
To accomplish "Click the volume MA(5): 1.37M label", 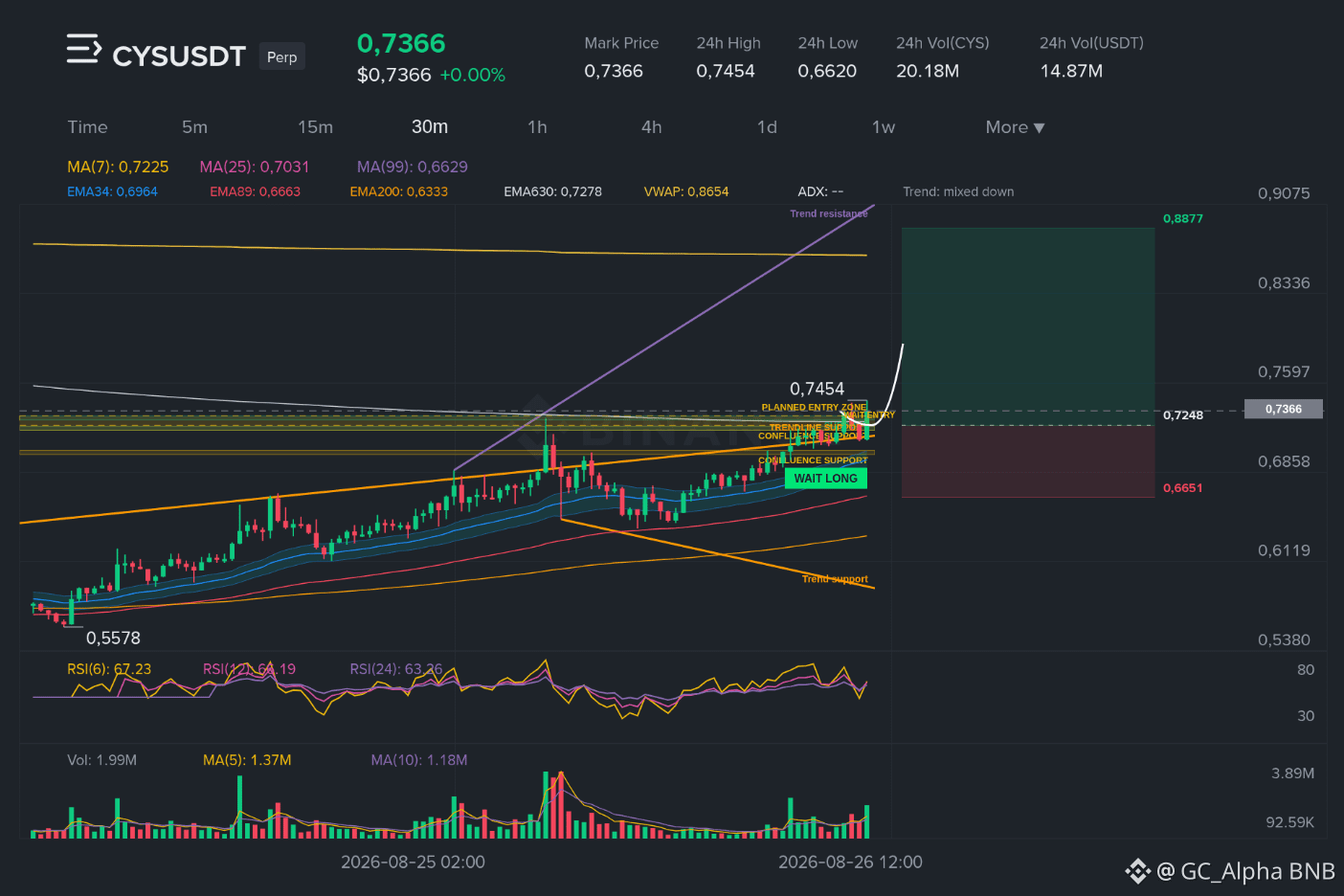I will 247,760.
